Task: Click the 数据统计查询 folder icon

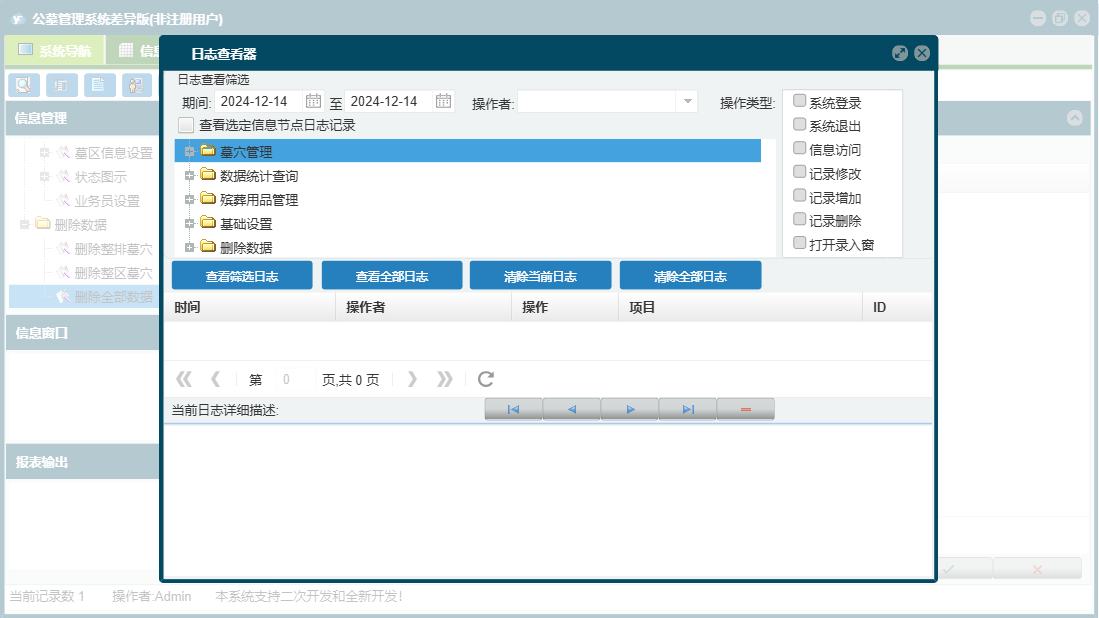Action: [x=207, y=174]
